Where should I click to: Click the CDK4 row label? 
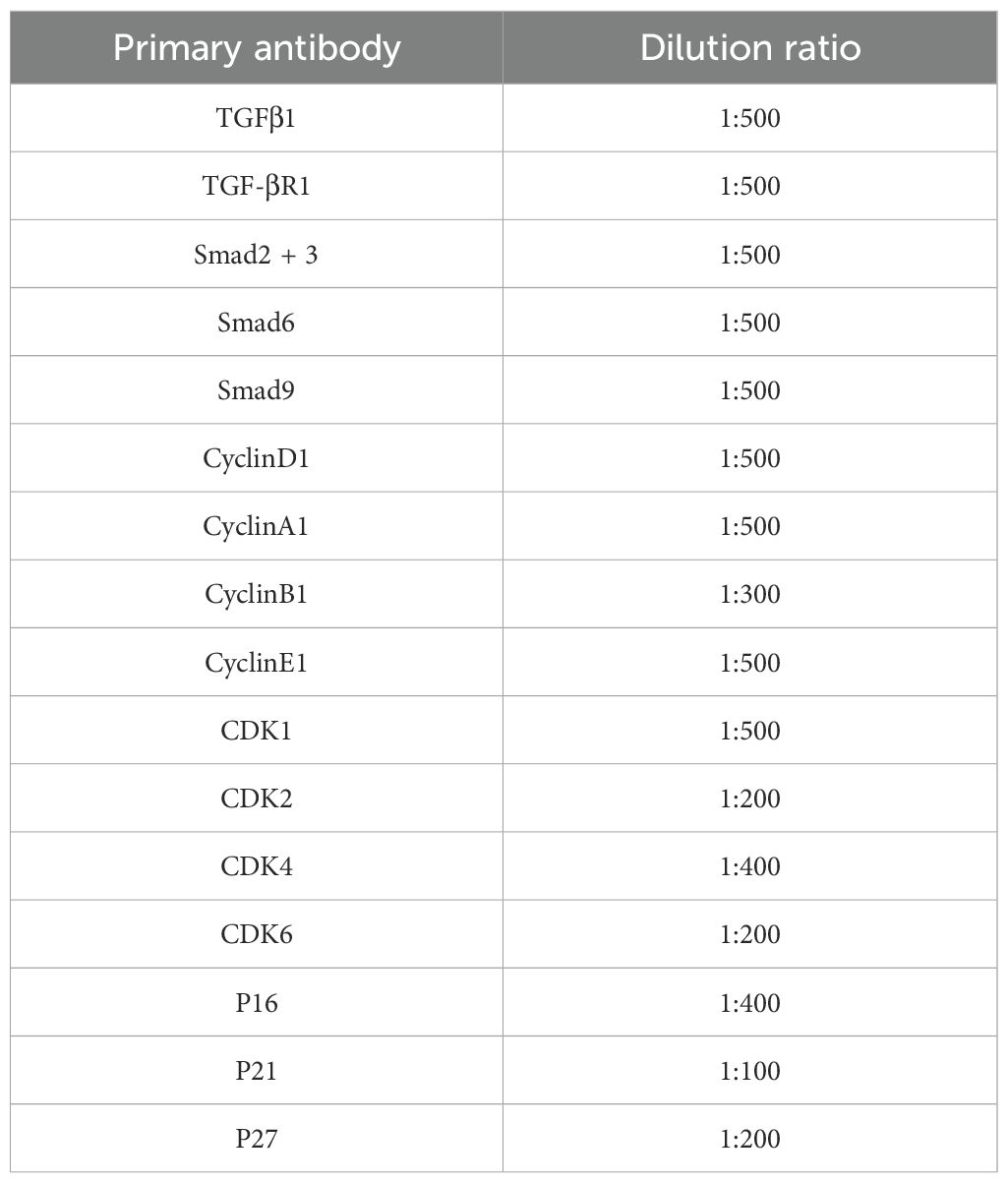pos(257,866)
